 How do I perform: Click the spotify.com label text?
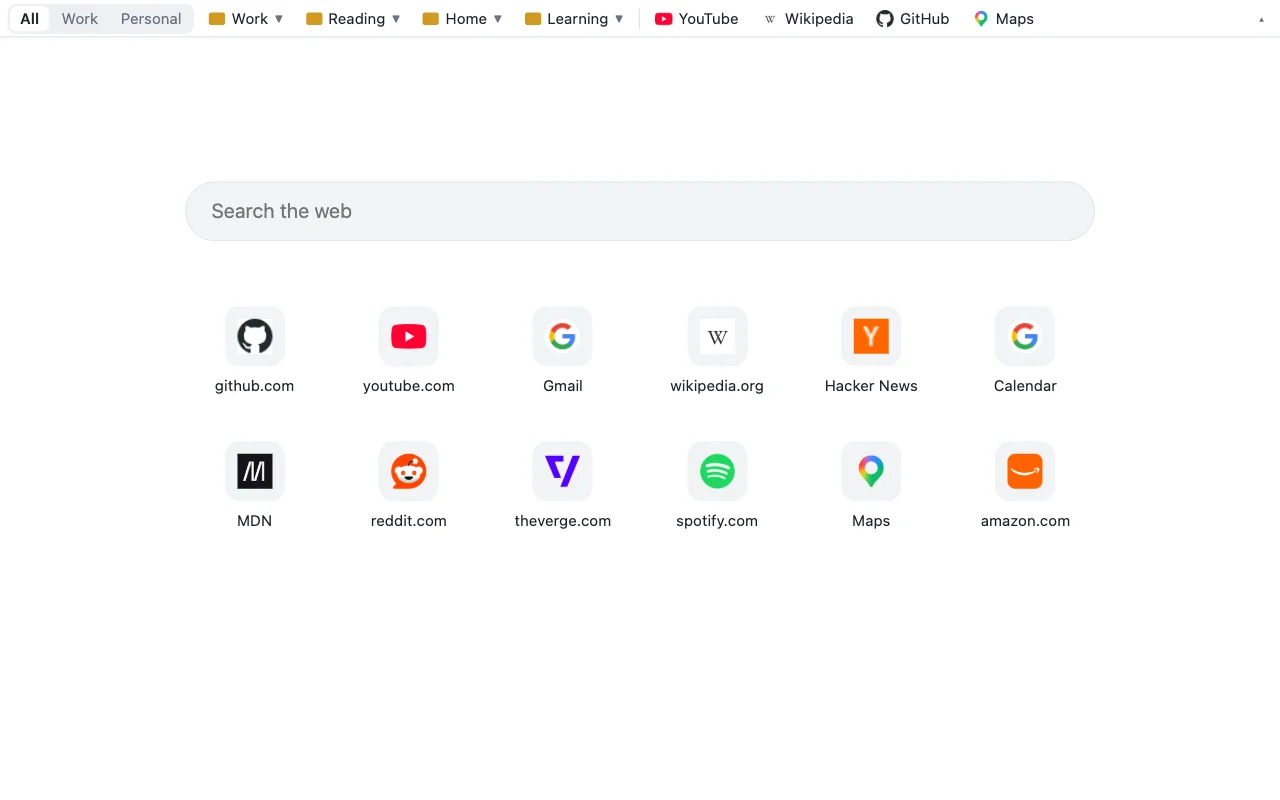717,521
